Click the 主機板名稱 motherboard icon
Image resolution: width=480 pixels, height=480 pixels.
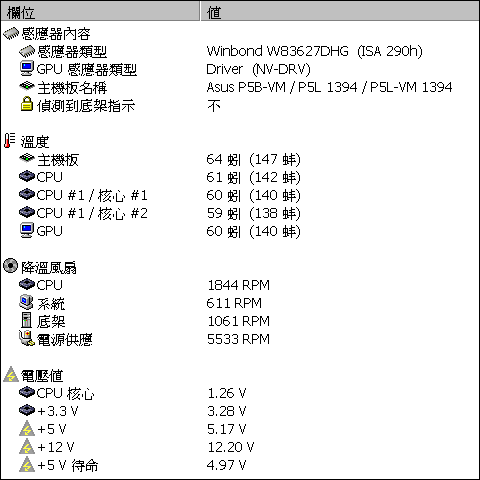[x=27, y=87]
